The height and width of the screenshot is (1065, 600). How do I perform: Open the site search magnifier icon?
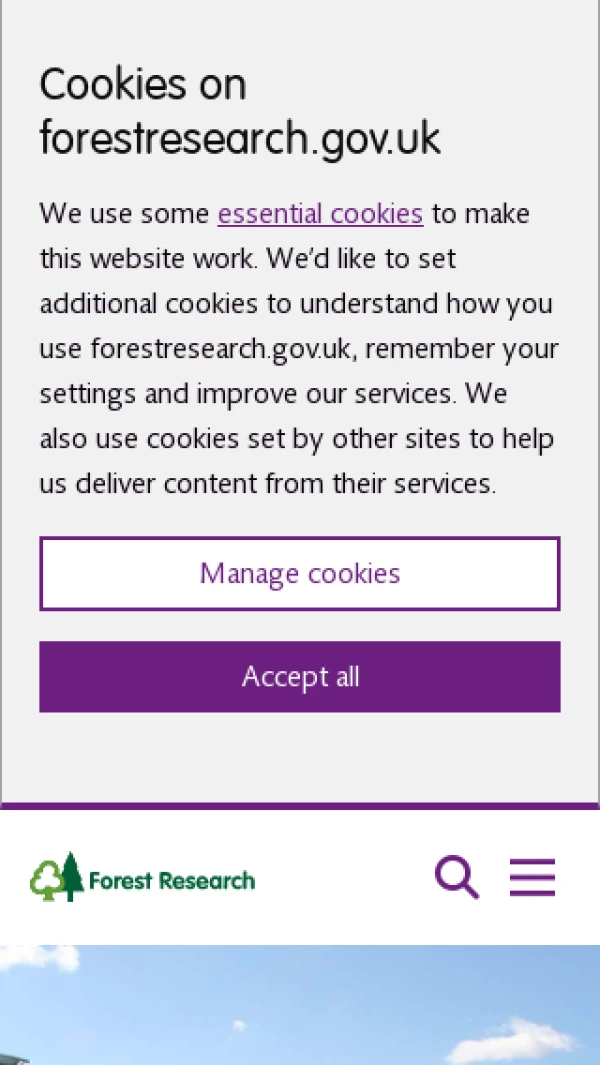[x=456, y=877]
